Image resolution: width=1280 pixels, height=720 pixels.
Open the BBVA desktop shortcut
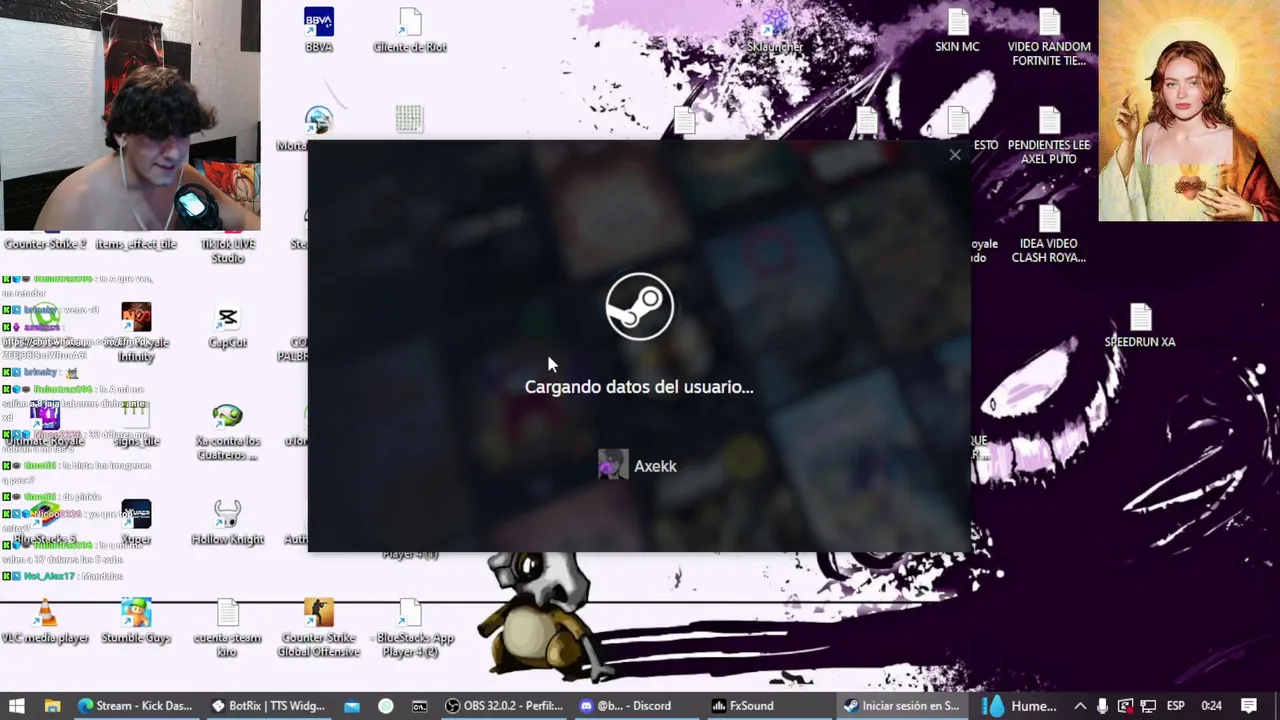pyautogui.click(x=319, y=30)
